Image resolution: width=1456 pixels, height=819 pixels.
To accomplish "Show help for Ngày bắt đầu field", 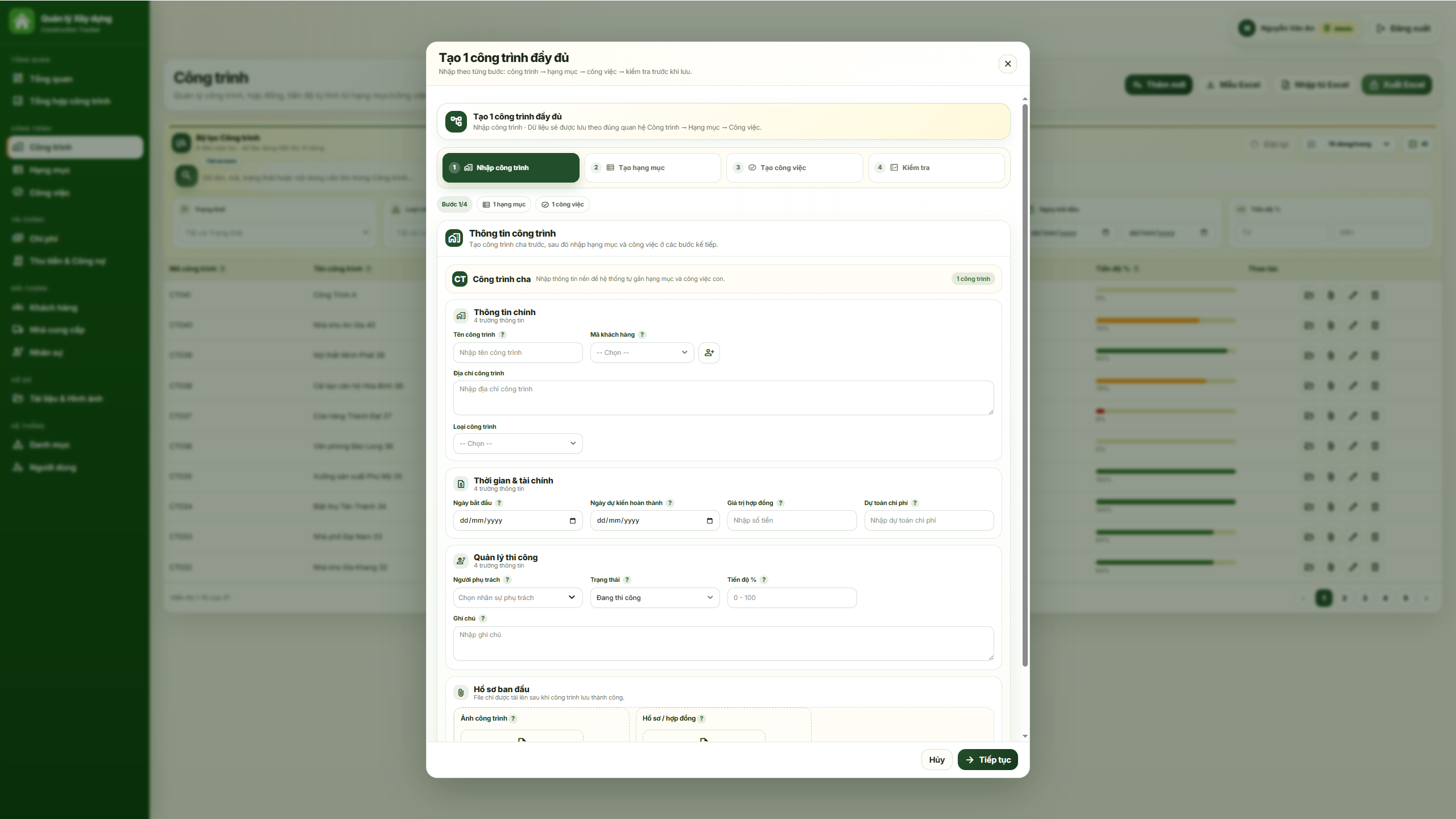I will coord(499,503).
